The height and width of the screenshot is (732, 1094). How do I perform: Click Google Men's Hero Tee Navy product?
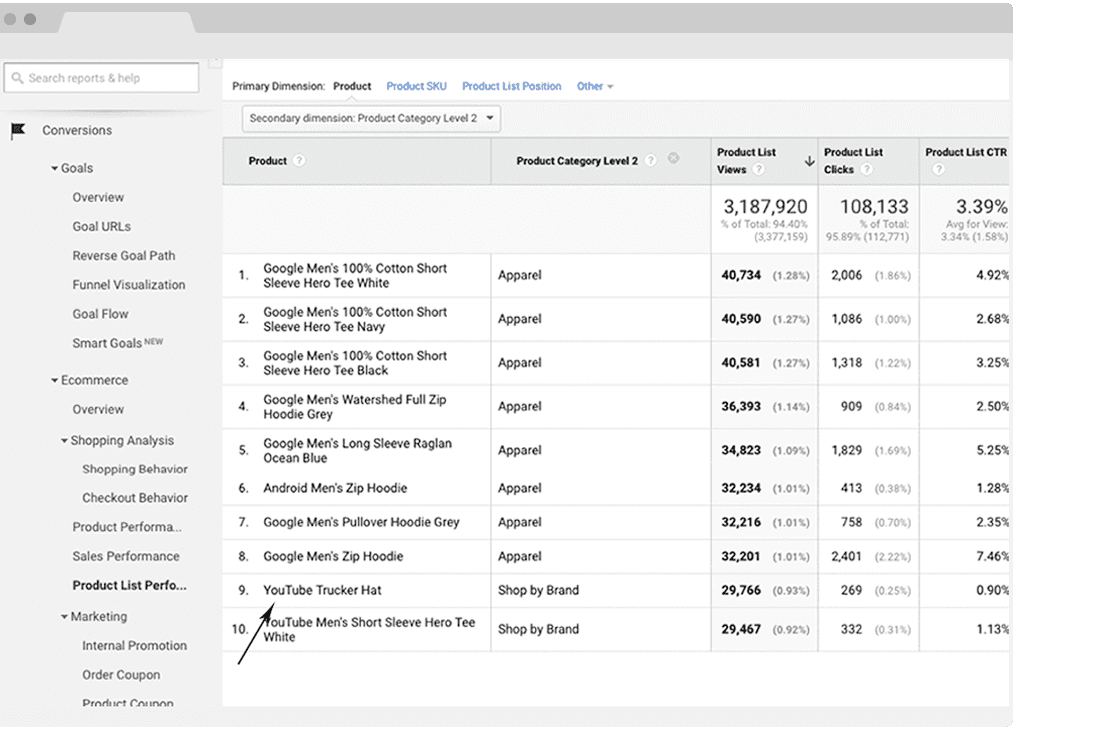pyautogui.click(x=355, y=320)
